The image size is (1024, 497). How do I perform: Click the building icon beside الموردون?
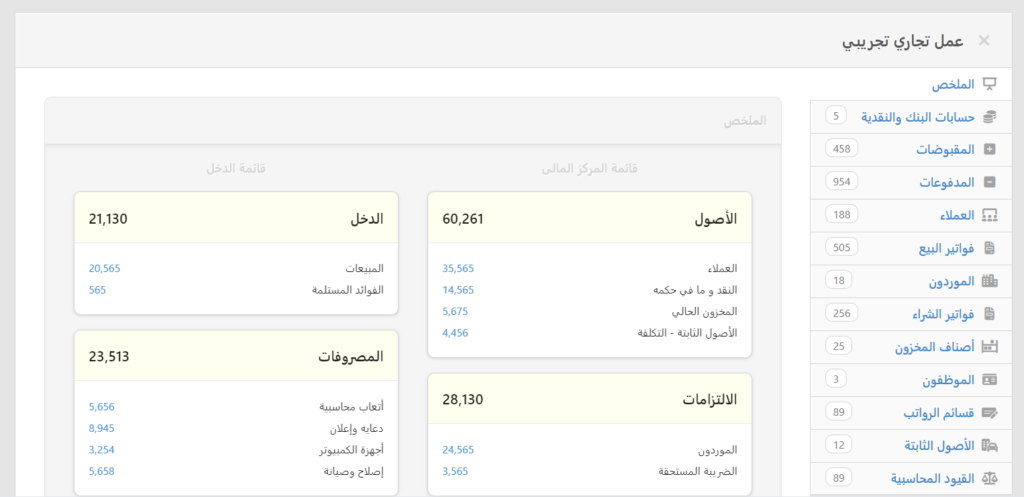tap(990, 281)
